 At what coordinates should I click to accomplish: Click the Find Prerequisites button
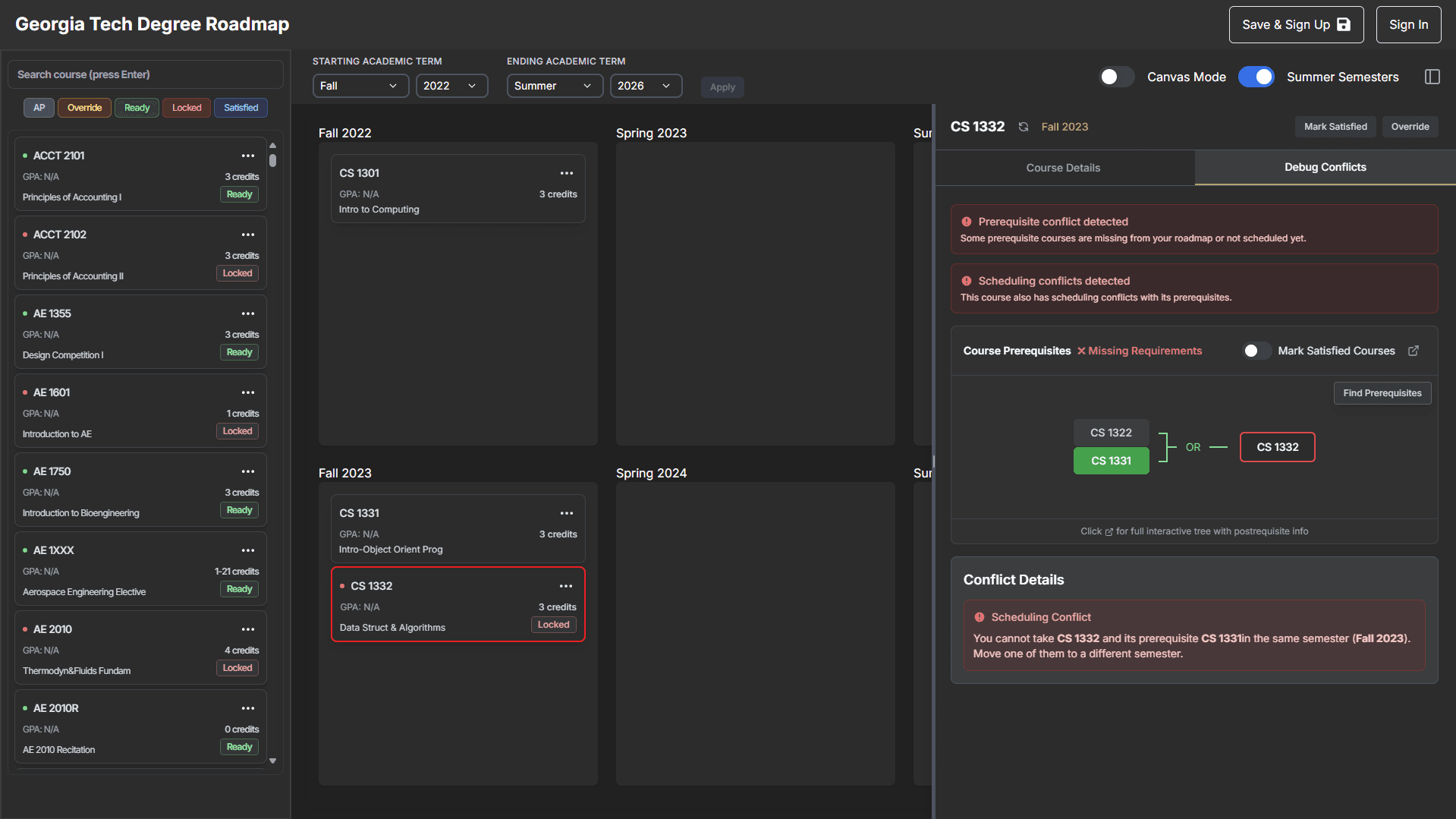point(1382,393)
